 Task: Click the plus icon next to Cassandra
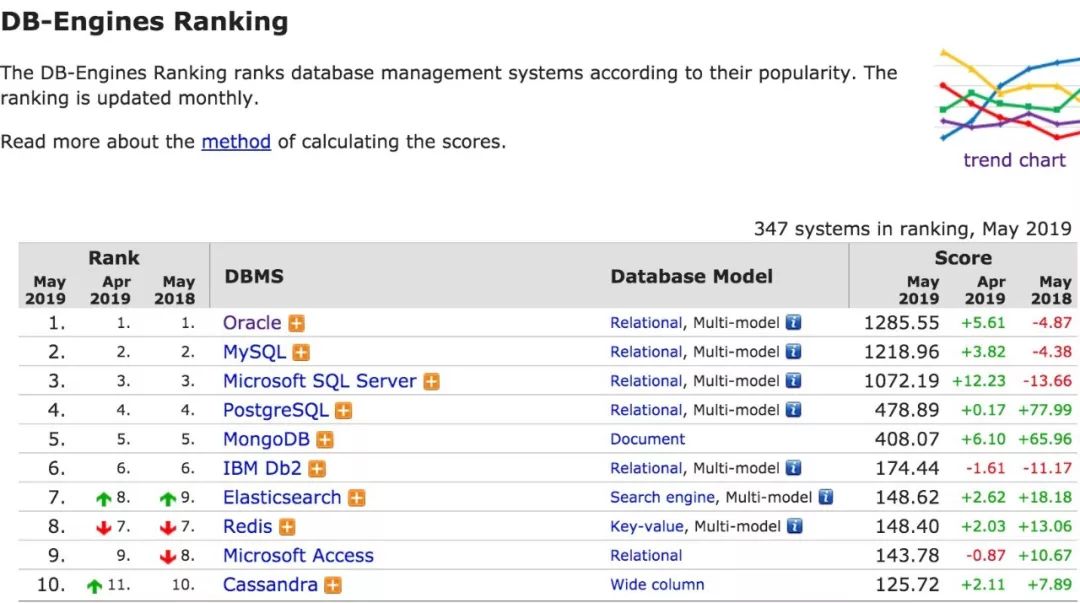tap(333, 585)
